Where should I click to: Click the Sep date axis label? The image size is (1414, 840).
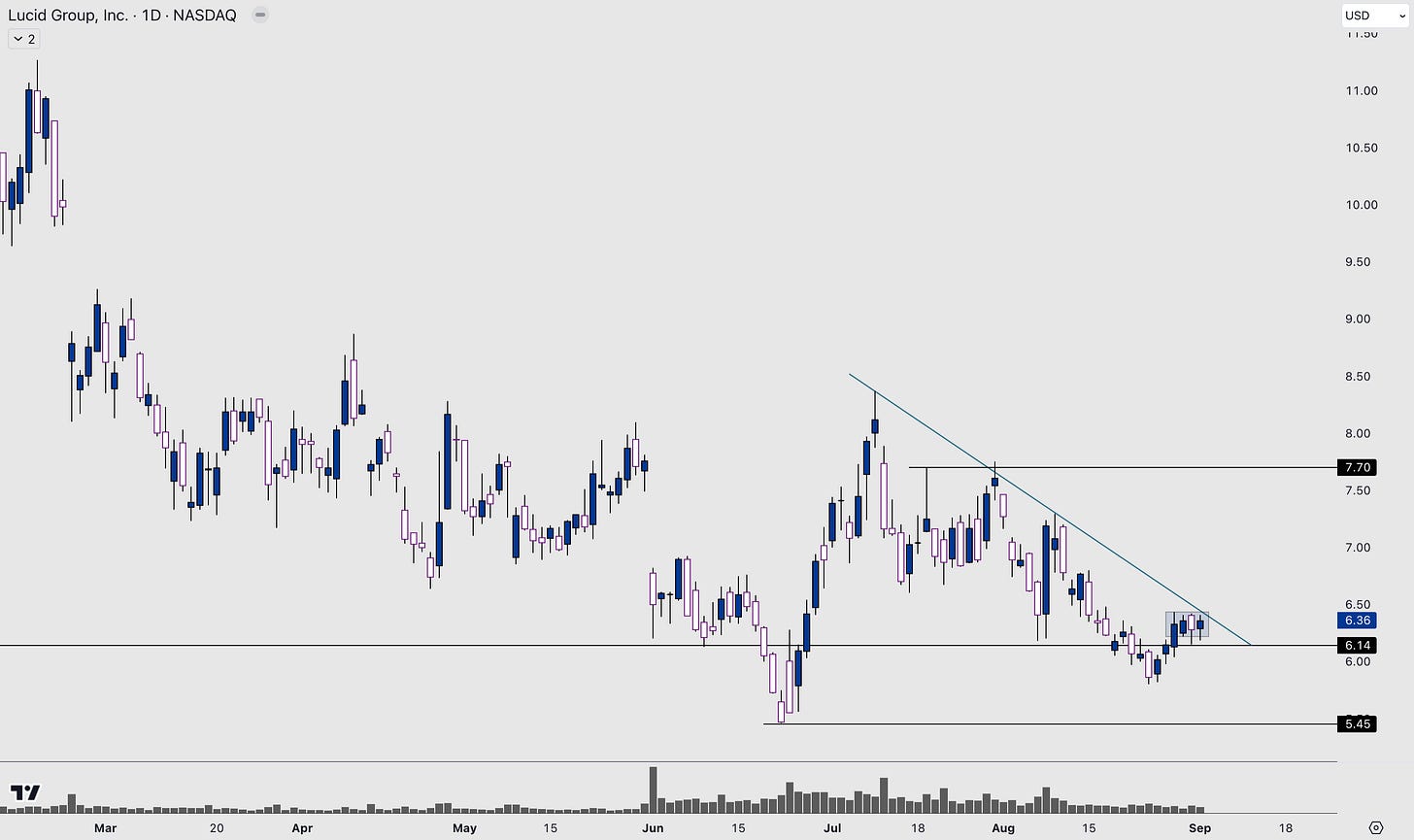point(1199,828)
